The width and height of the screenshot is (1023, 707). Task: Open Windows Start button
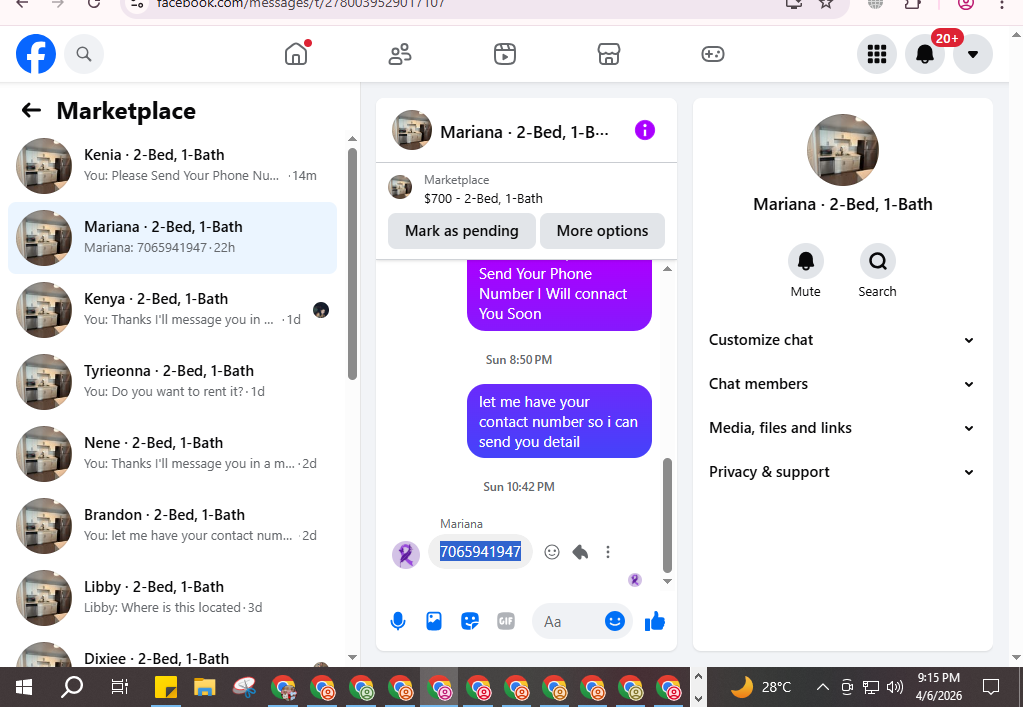[23, 687]
